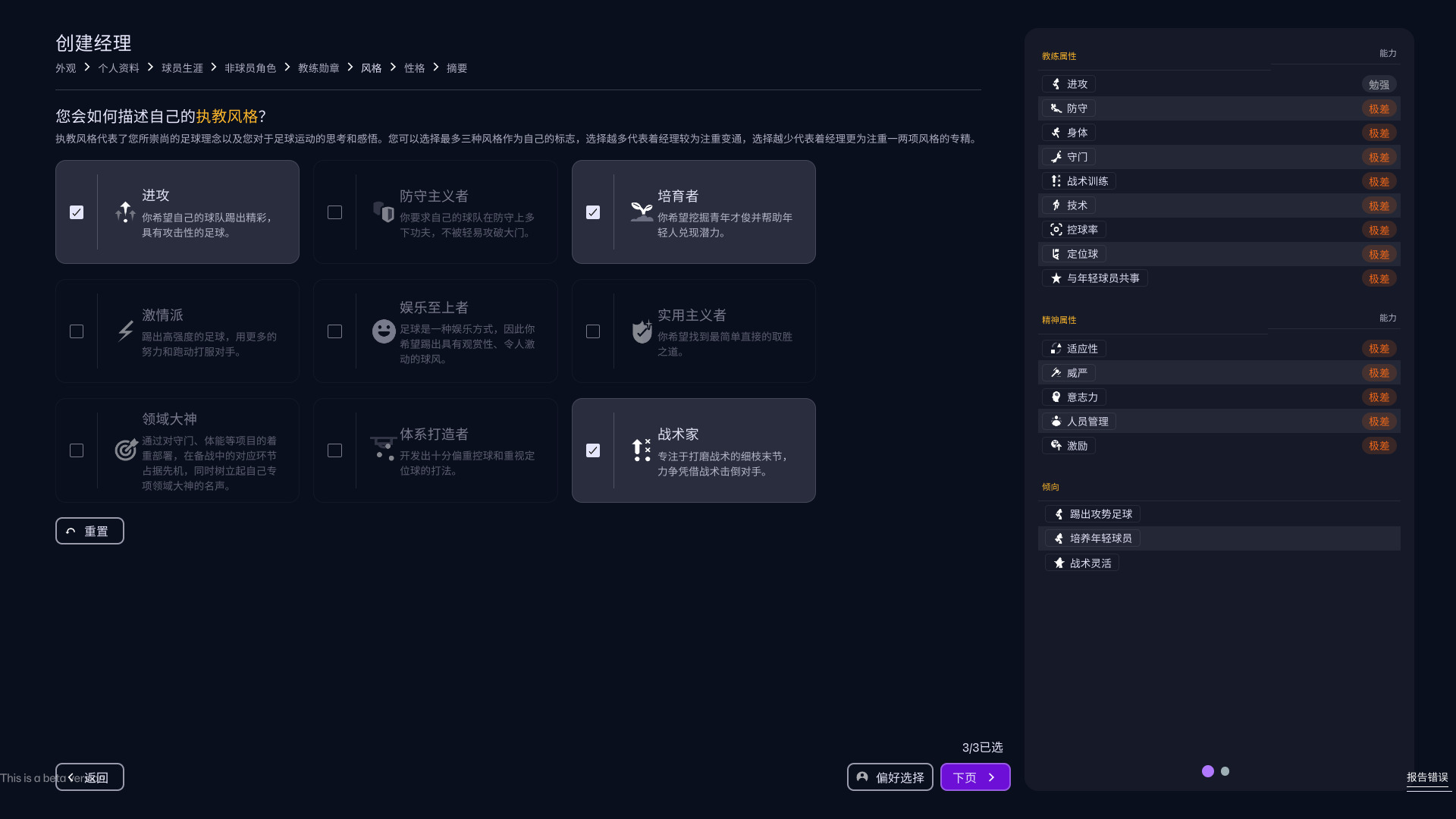Click the shield icon on 防守主义者 card
Image resolution: width=1456 pixels, height=819 pixels.
coord(384,212)
